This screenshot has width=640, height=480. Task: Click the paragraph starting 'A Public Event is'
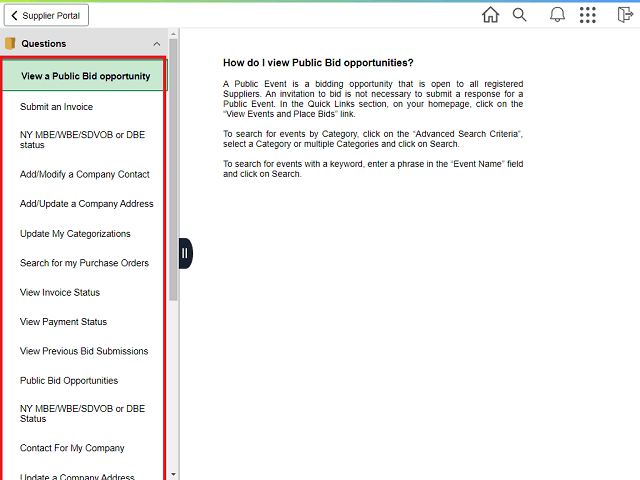coord(373,99)
